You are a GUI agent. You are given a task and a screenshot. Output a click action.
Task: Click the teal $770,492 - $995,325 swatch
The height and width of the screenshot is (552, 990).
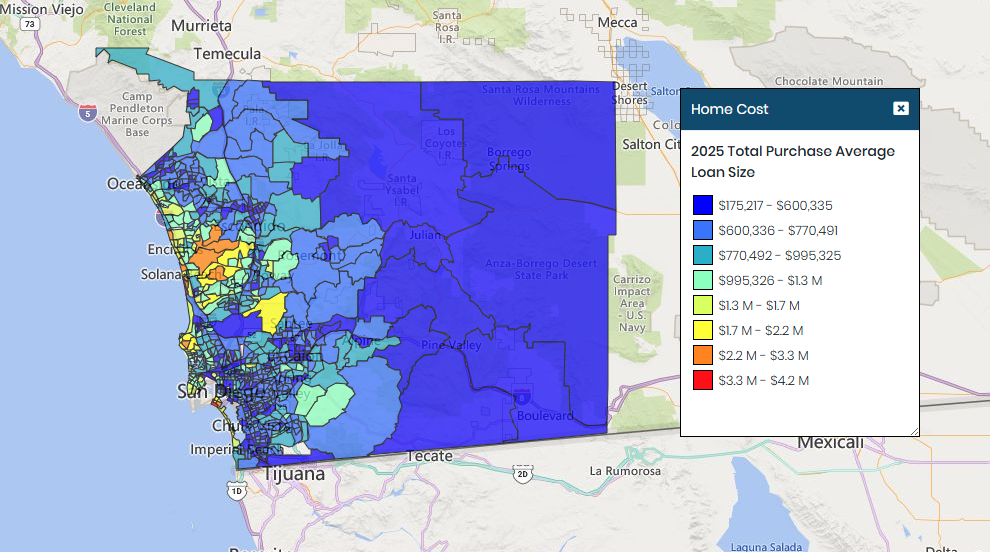tap(703, 255)
